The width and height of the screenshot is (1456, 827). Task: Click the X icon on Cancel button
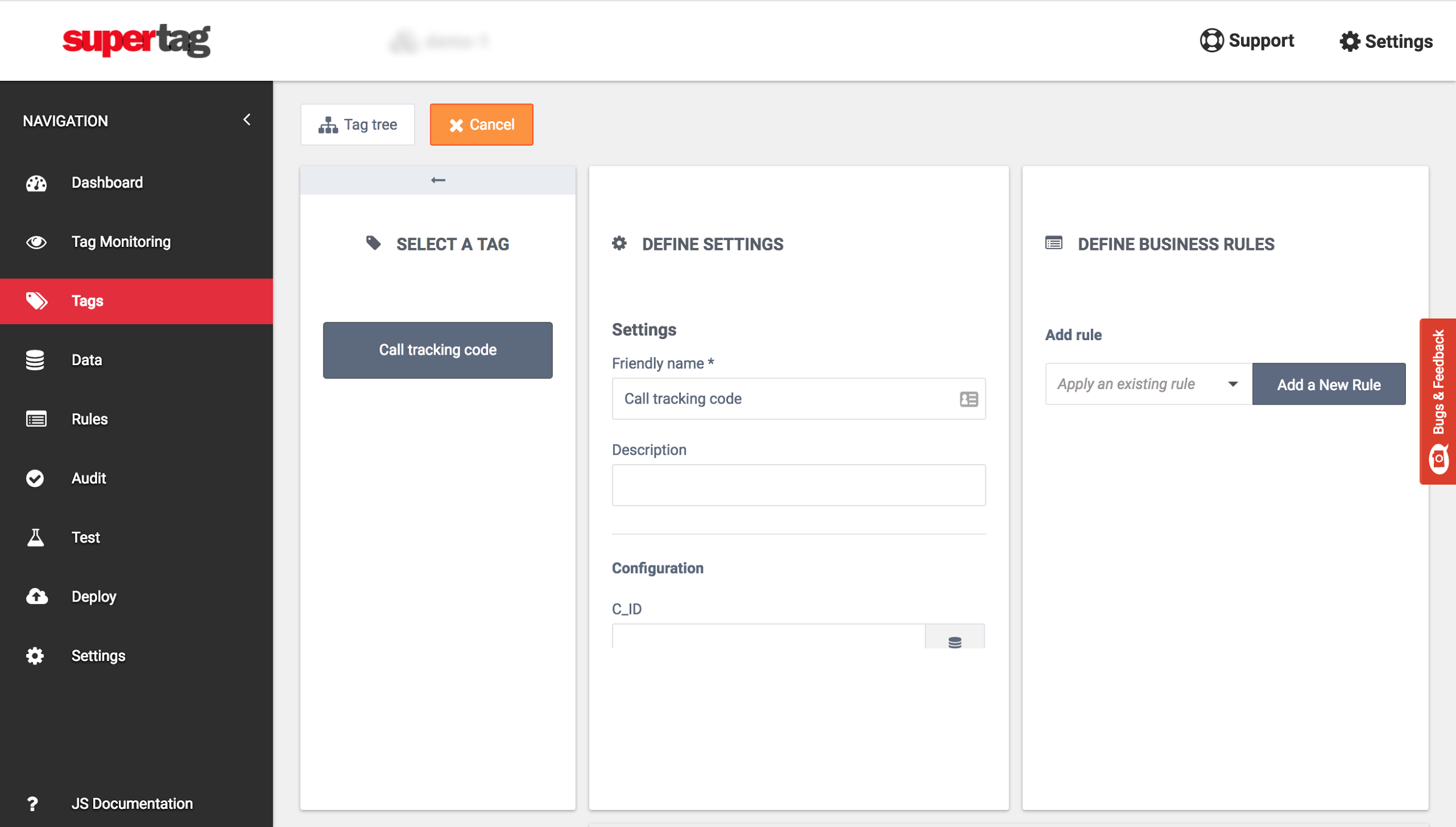point(456,125)
